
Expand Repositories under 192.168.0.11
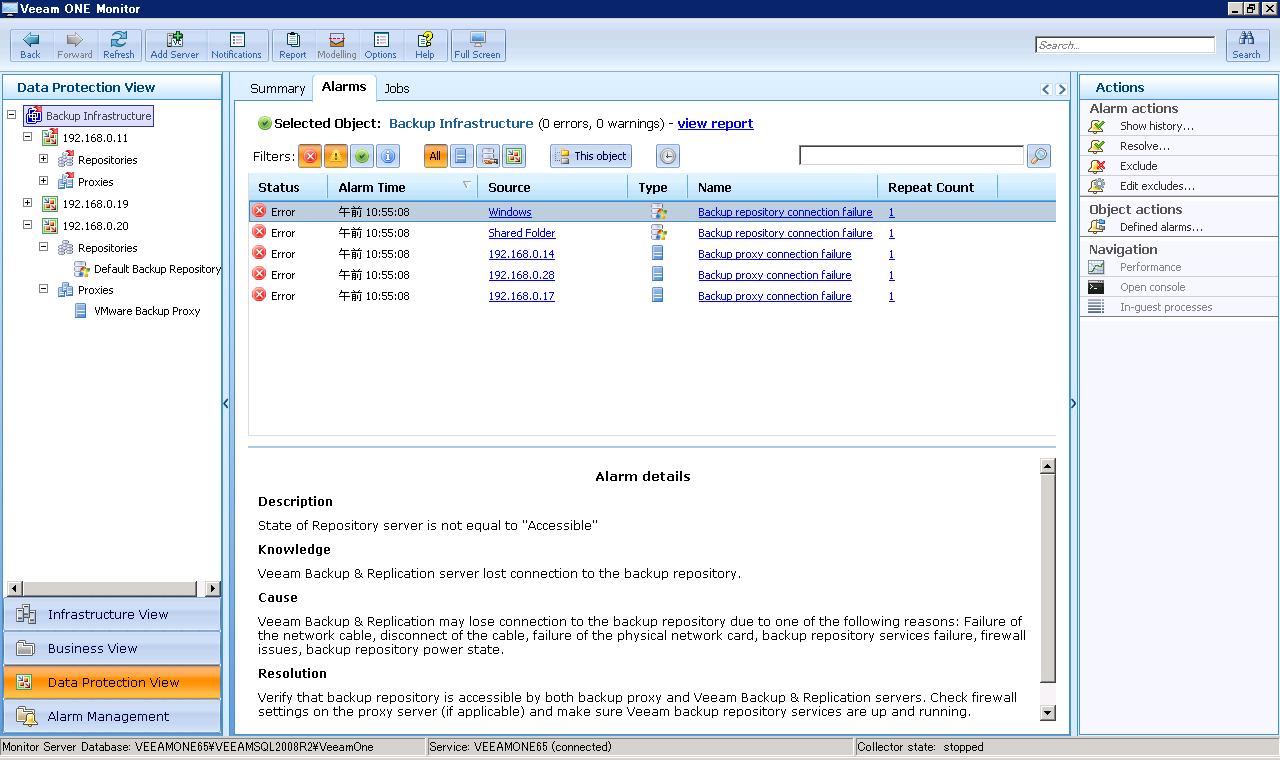pyautogui.click(x=44, y=159)
